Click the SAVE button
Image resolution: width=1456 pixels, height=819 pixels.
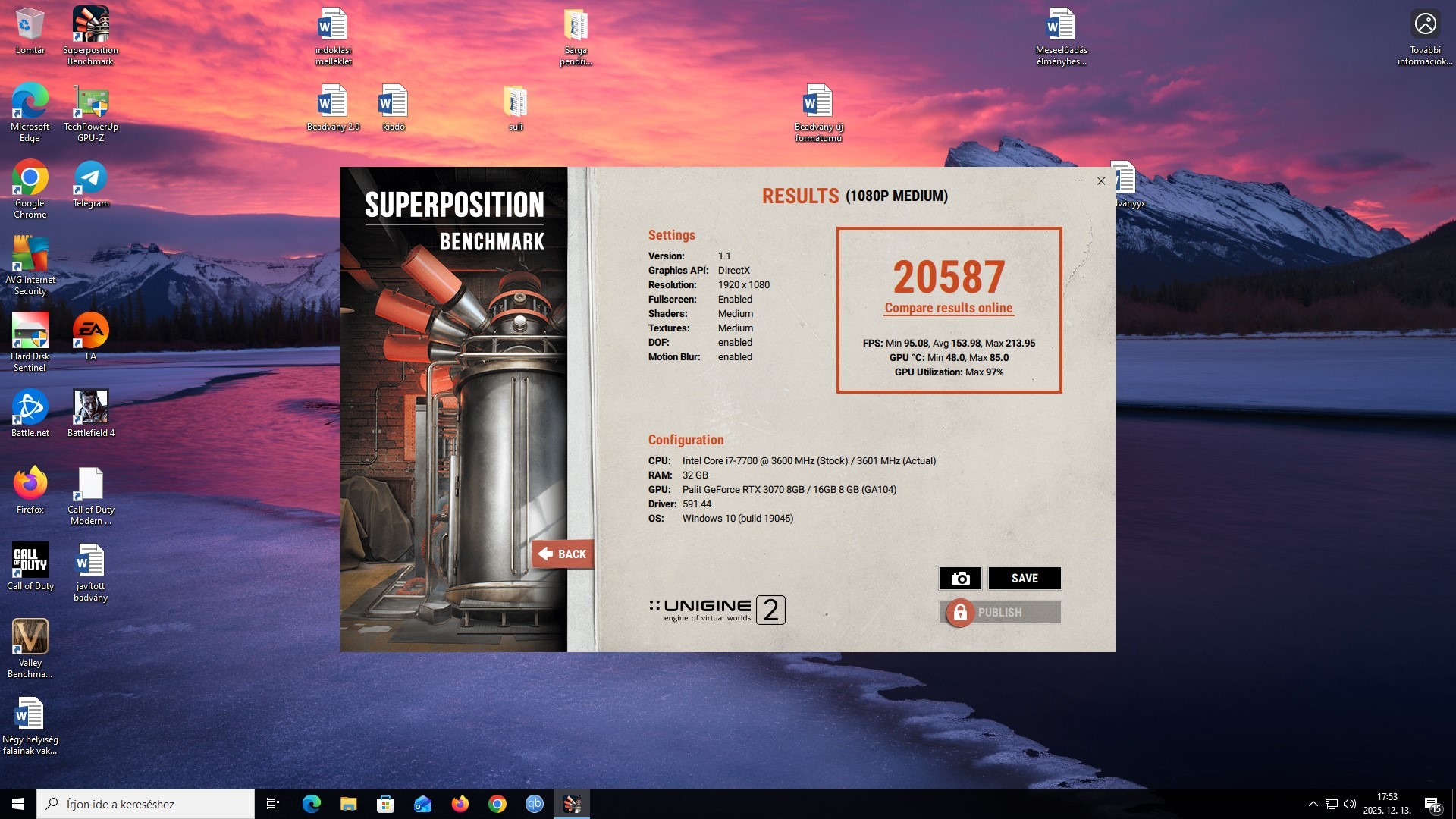tap(1024, 579)
